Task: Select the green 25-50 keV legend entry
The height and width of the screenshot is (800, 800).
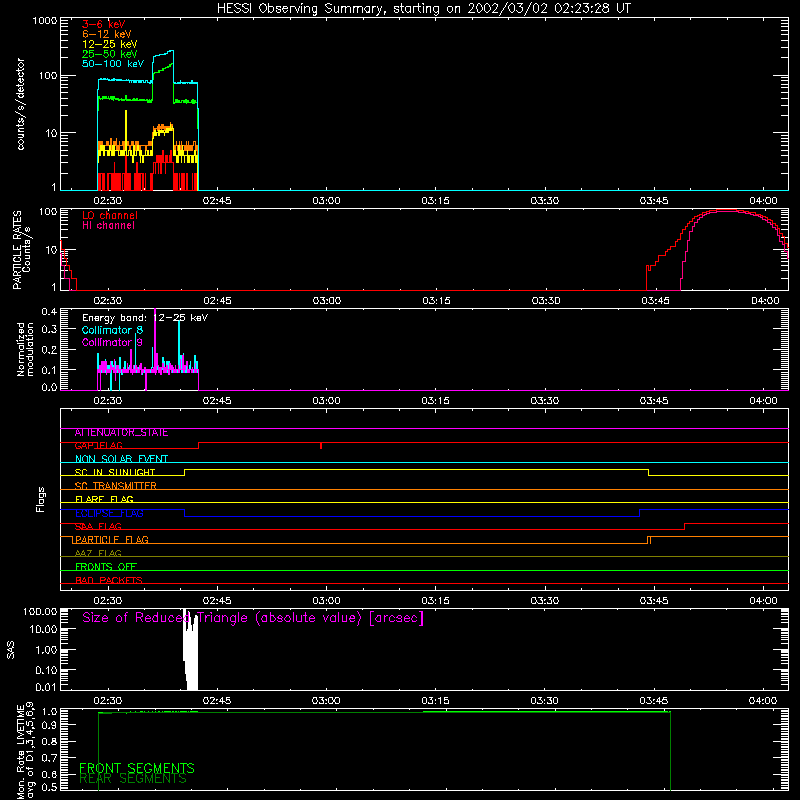Action: [110, 54]
